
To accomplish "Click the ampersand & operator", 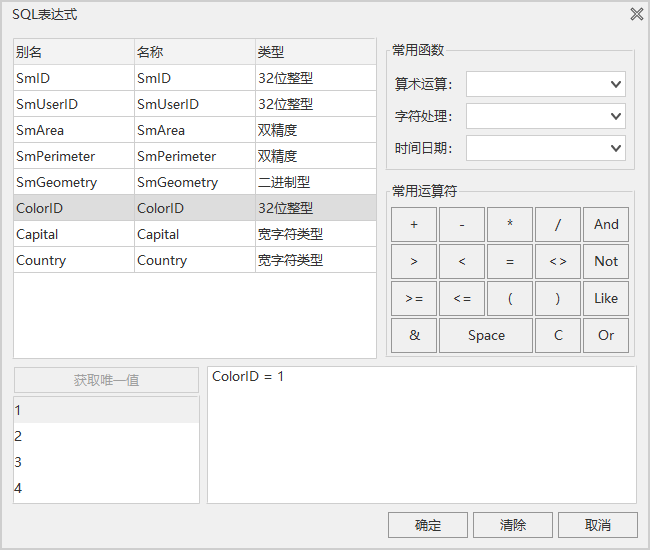I will (x=414, y=336).
